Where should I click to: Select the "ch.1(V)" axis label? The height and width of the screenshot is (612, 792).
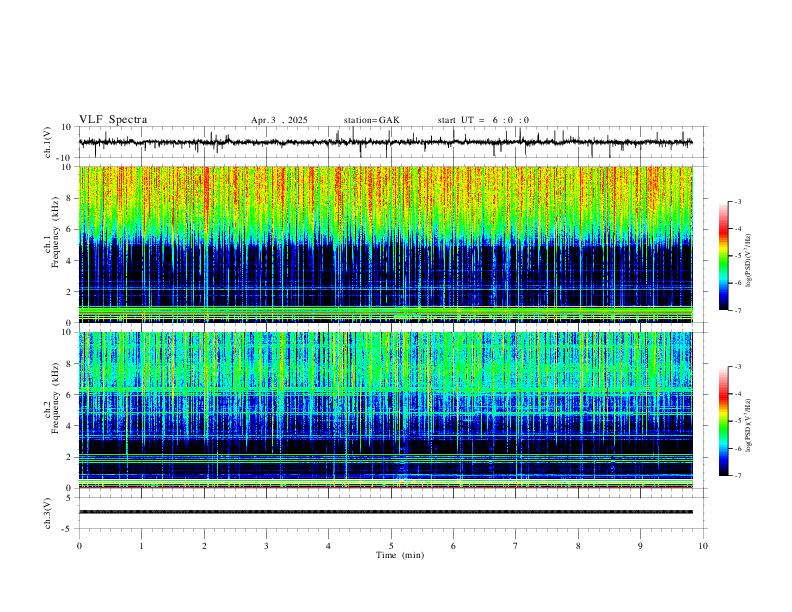point(48,142)
